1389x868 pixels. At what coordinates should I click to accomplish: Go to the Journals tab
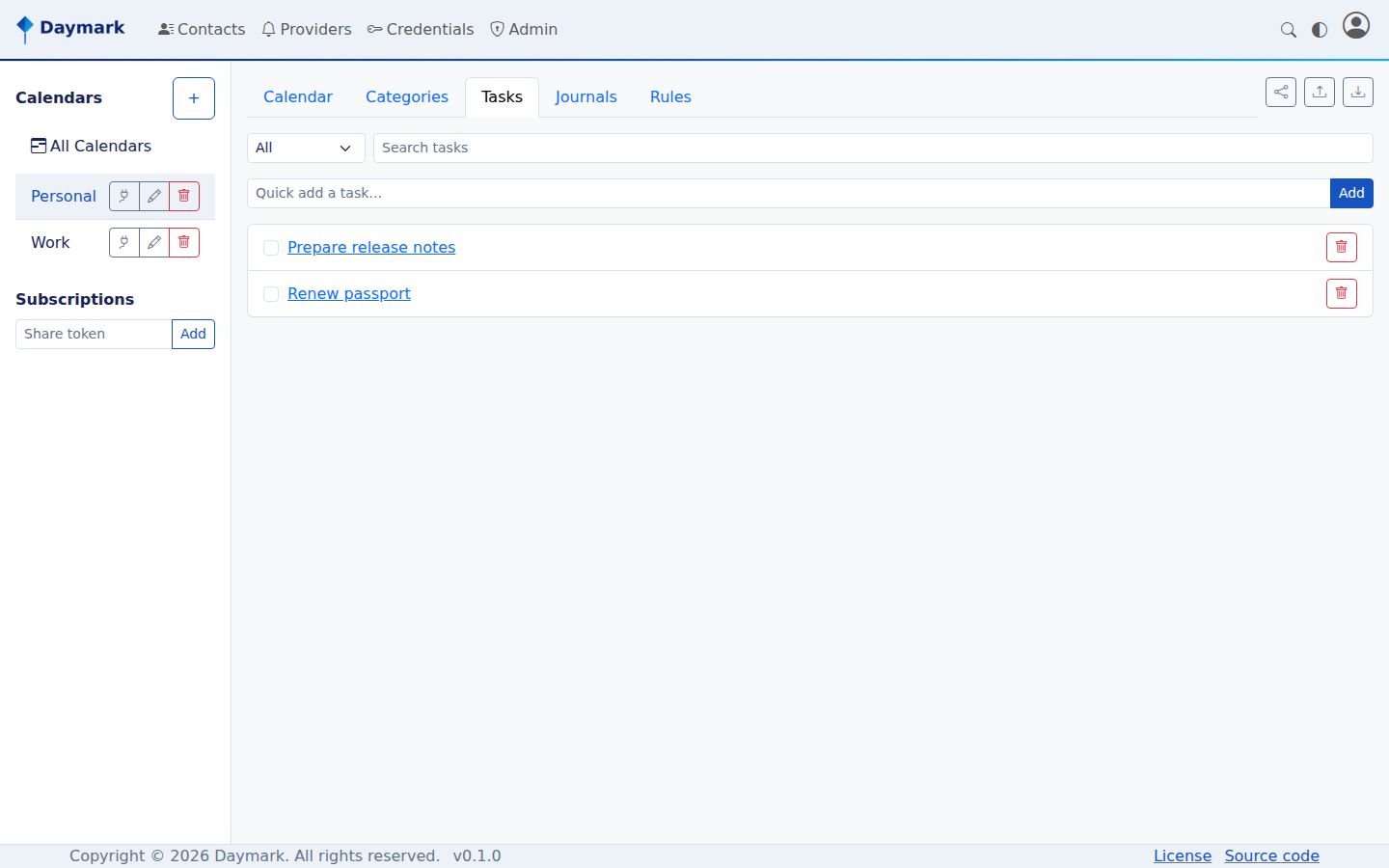point(586,96)
